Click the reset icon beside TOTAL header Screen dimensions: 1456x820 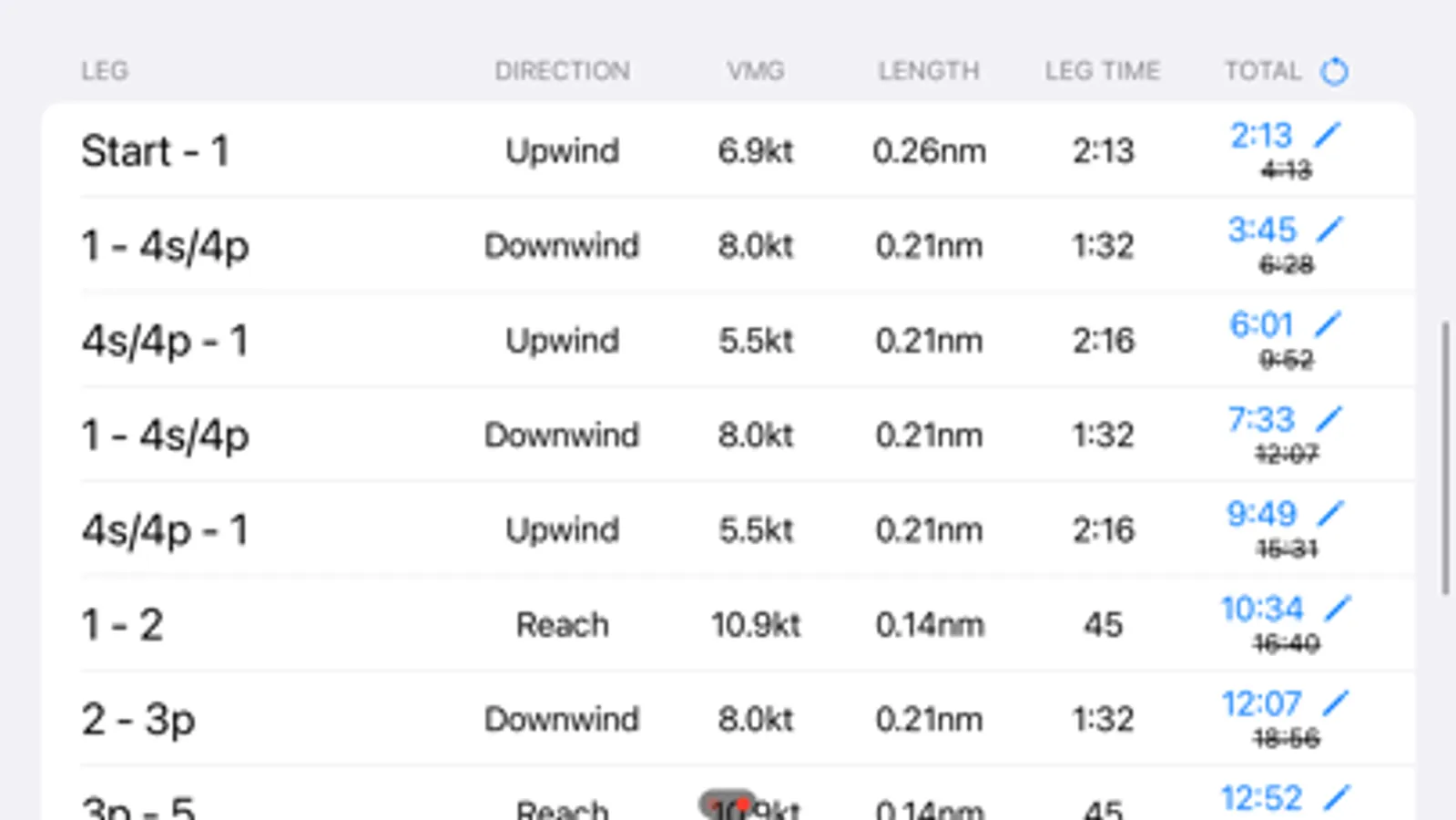1334,71
